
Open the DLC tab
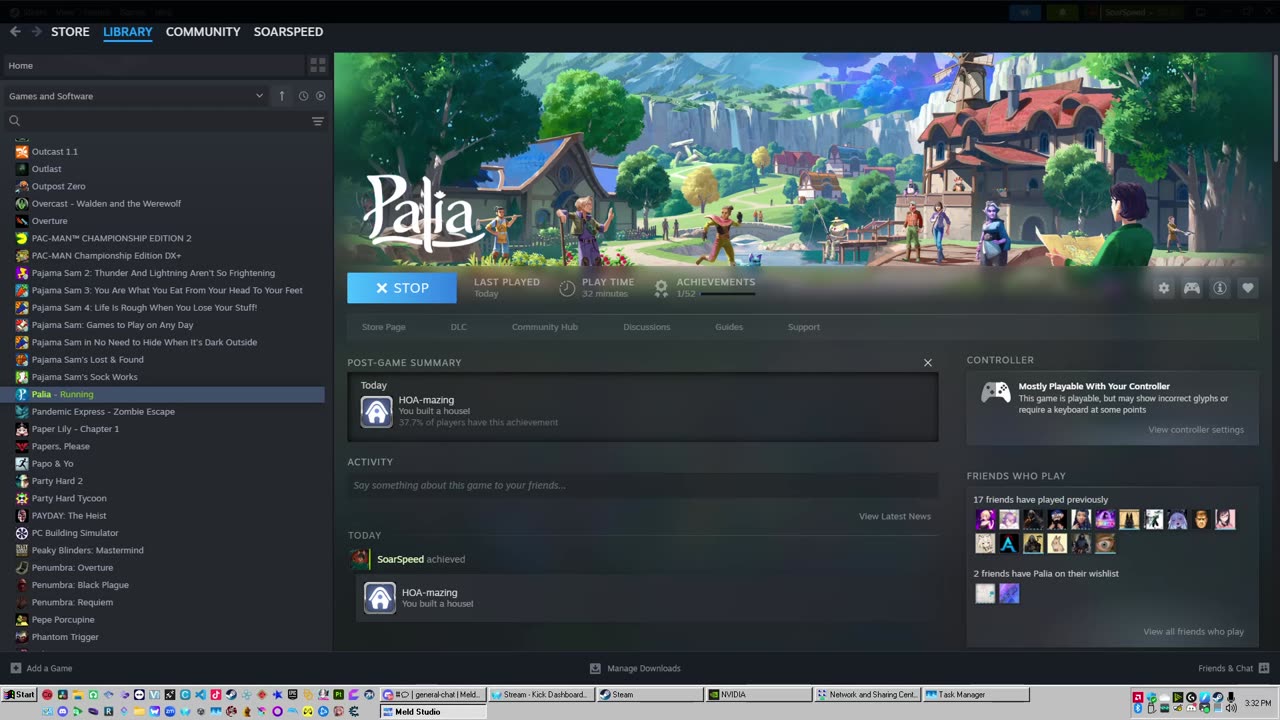pyautogui.click(x=458, y=327)
